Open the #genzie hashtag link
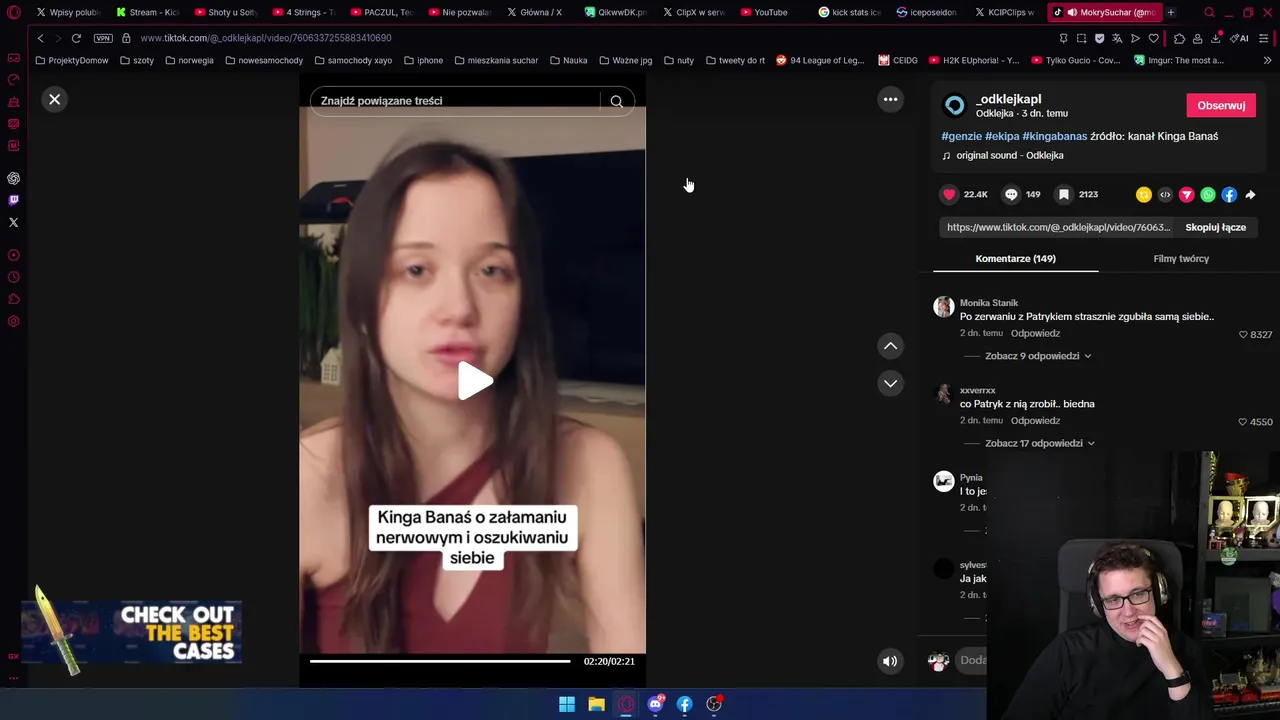The image size is (1280, 720). [x=961, y=136]
